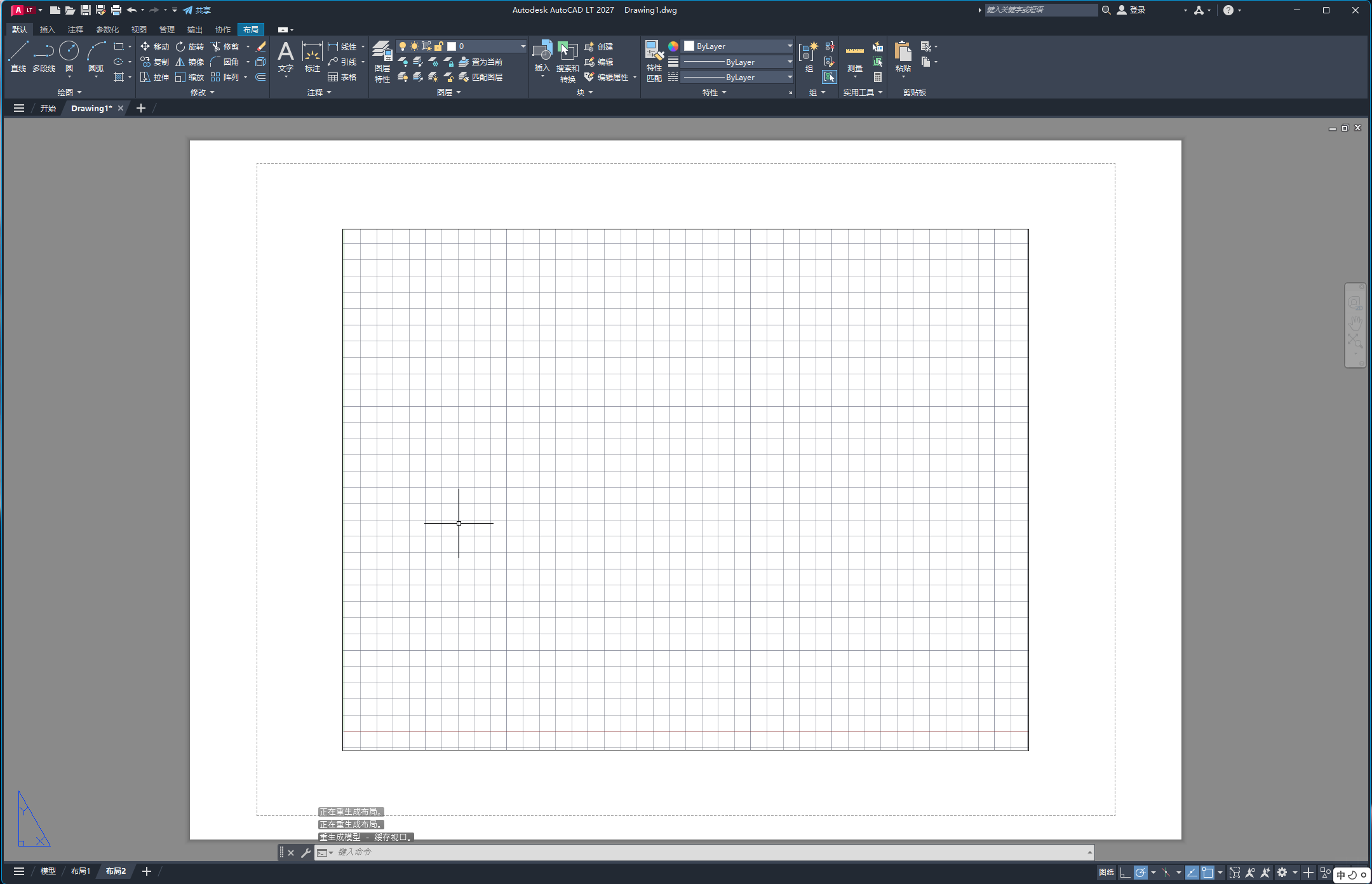Open the 插入 ribbon tab
Viewport: 1372px width, 884px height.
click(48, 29)
